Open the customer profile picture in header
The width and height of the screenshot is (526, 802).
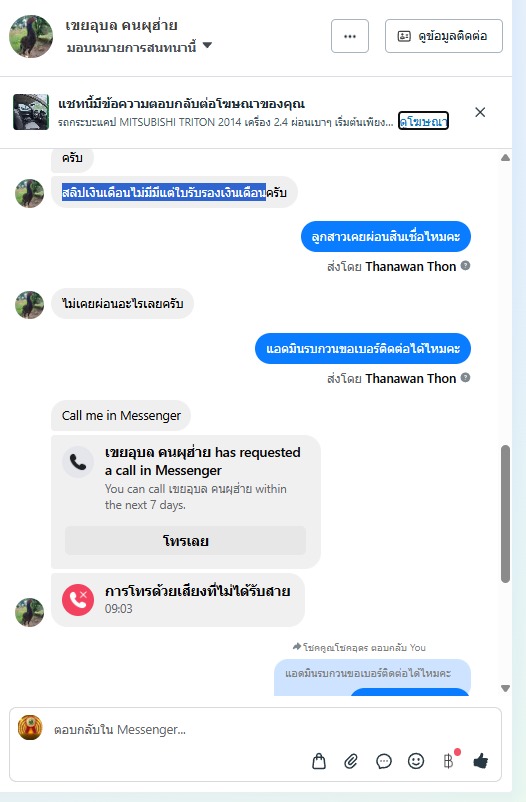pos(31,36)
